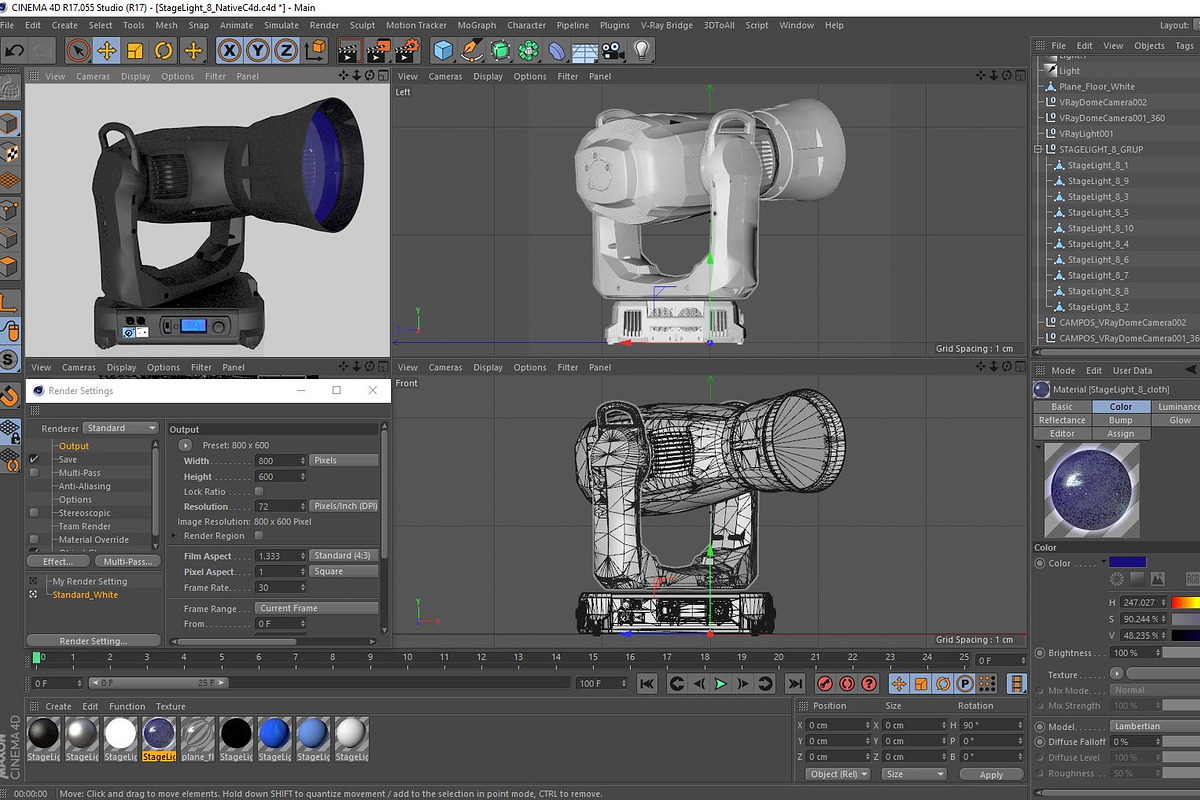
Task: Switch to the Reflectance material tab
Action: point(1062,420)
